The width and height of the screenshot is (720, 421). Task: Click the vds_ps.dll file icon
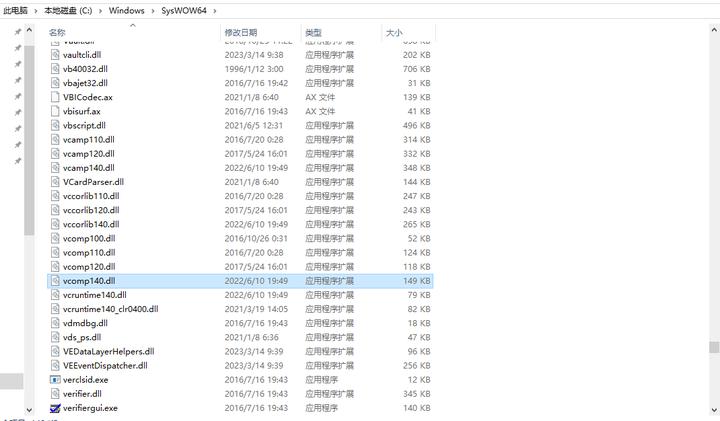[55, 337]
